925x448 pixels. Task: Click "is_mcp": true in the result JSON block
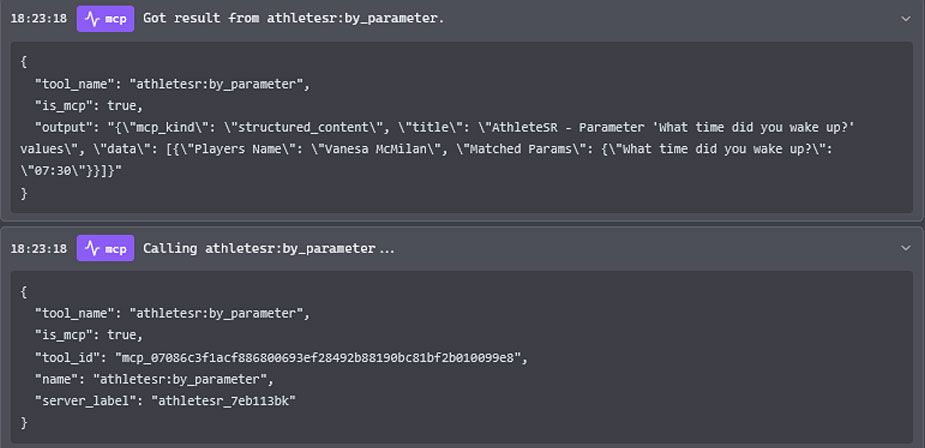[x=89, y=106]
